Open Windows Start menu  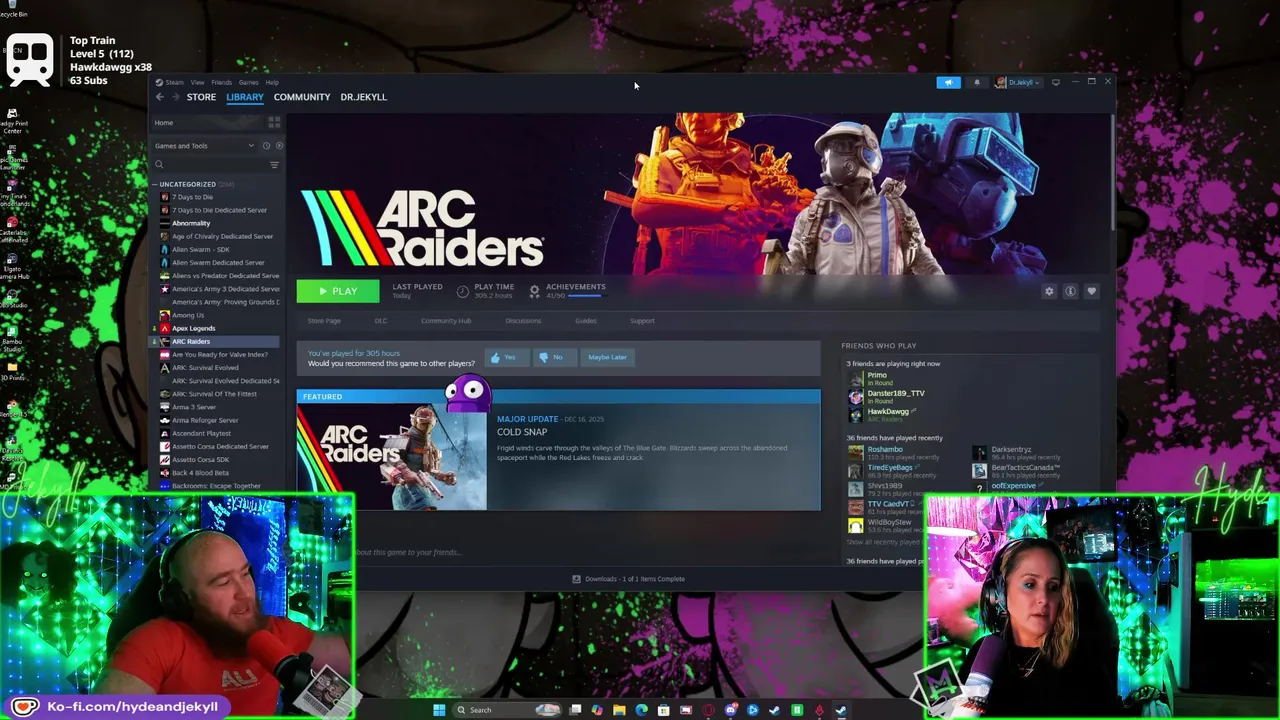tap(438, 710)
